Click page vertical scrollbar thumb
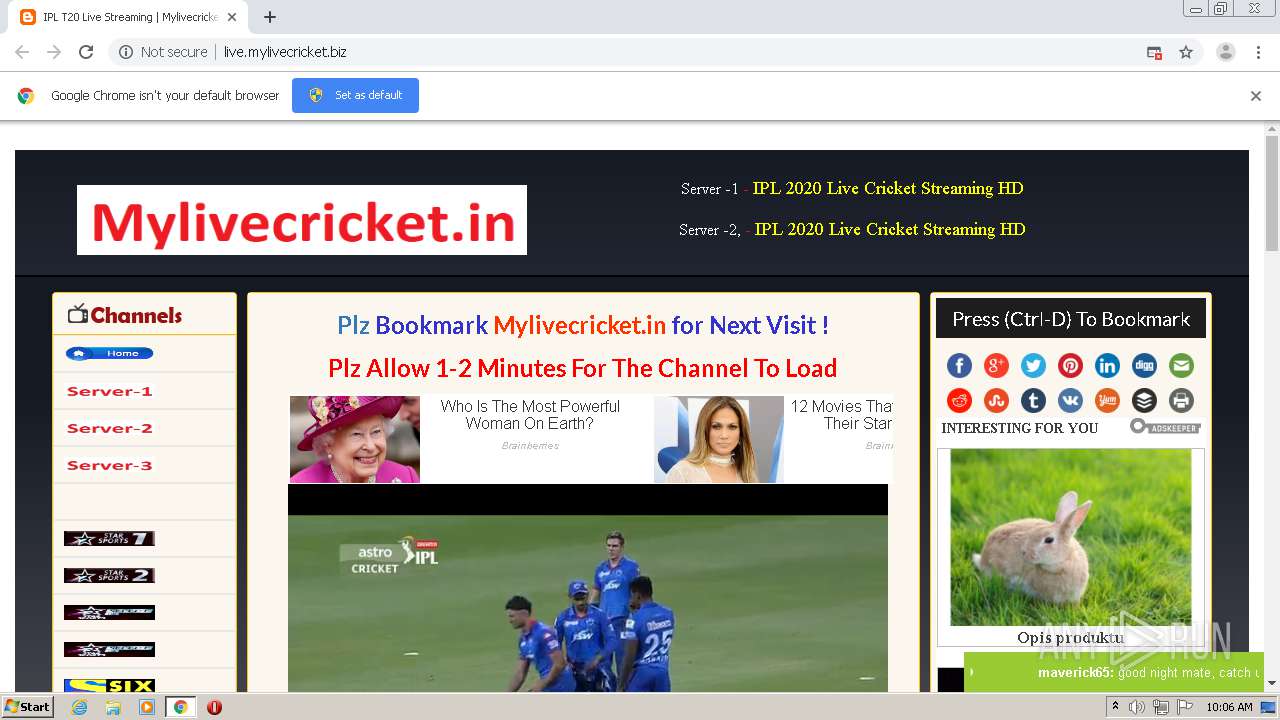Viewport: 1280px width, 720px height. (1272, 192)
